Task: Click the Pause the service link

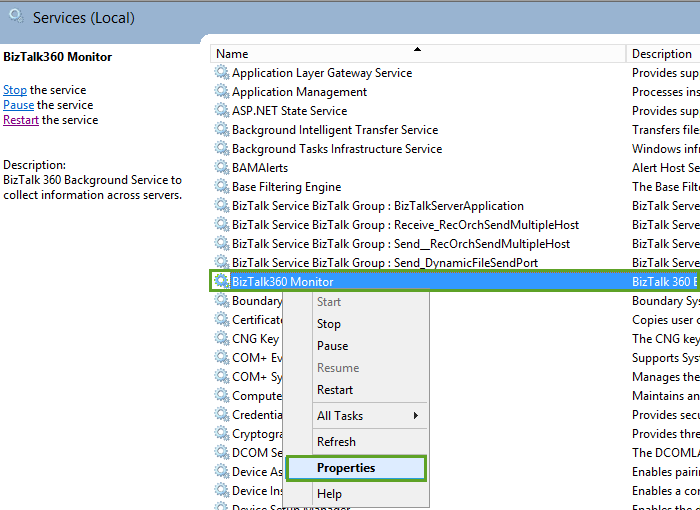Action: 18,105
